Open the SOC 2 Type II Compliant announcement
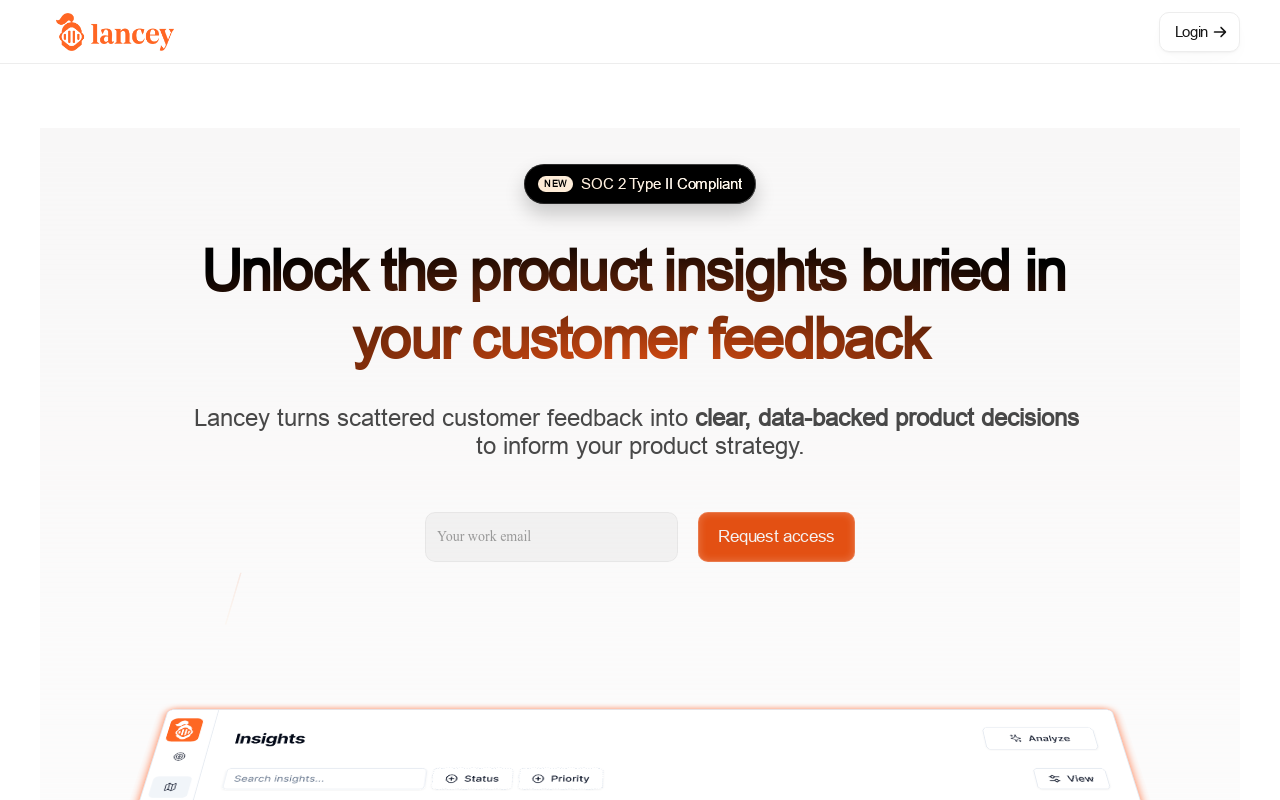The width and height of the screenshot is (1280, 800). pos(640,184)
